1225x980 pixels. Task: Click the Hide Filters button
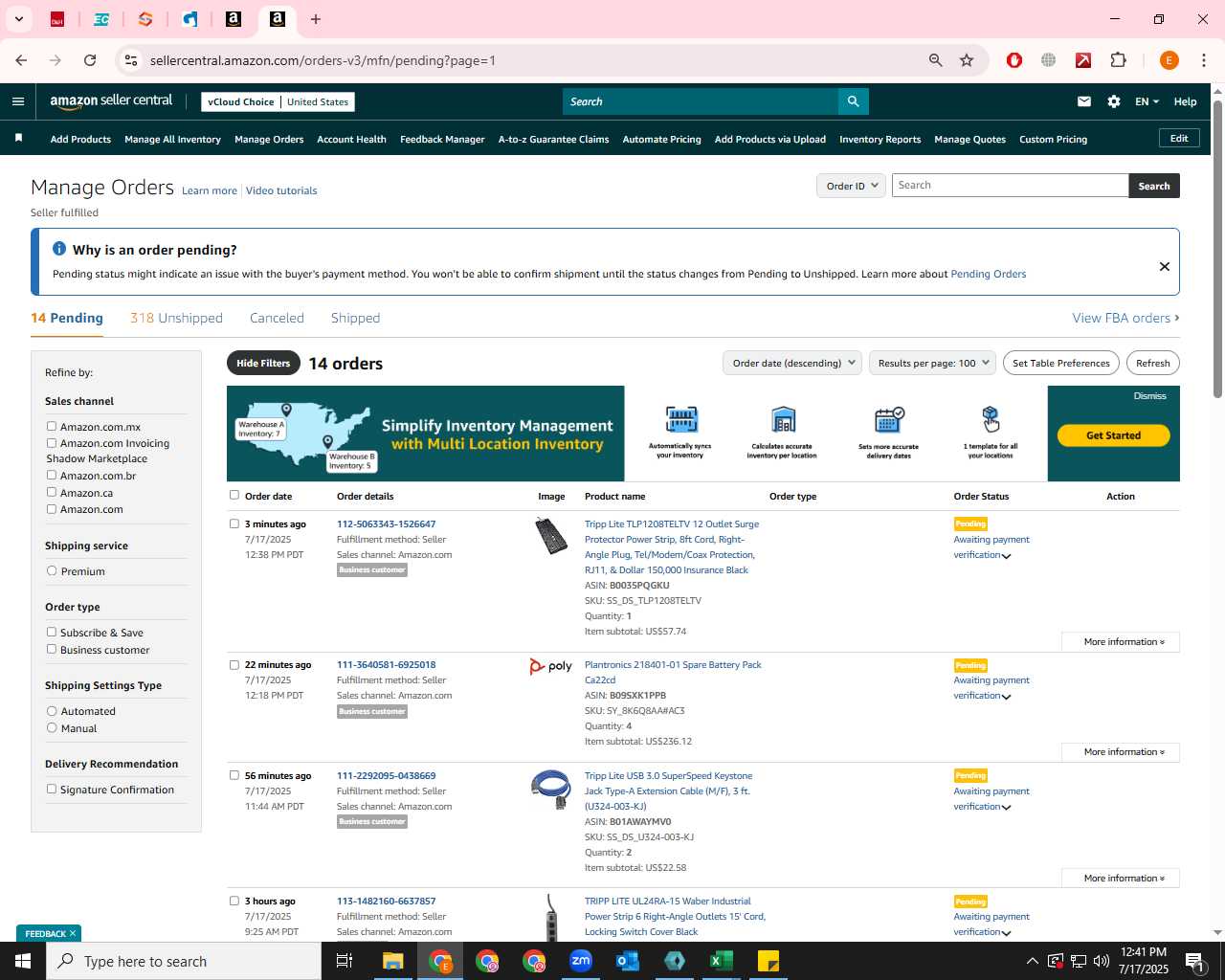click(263, 363)
